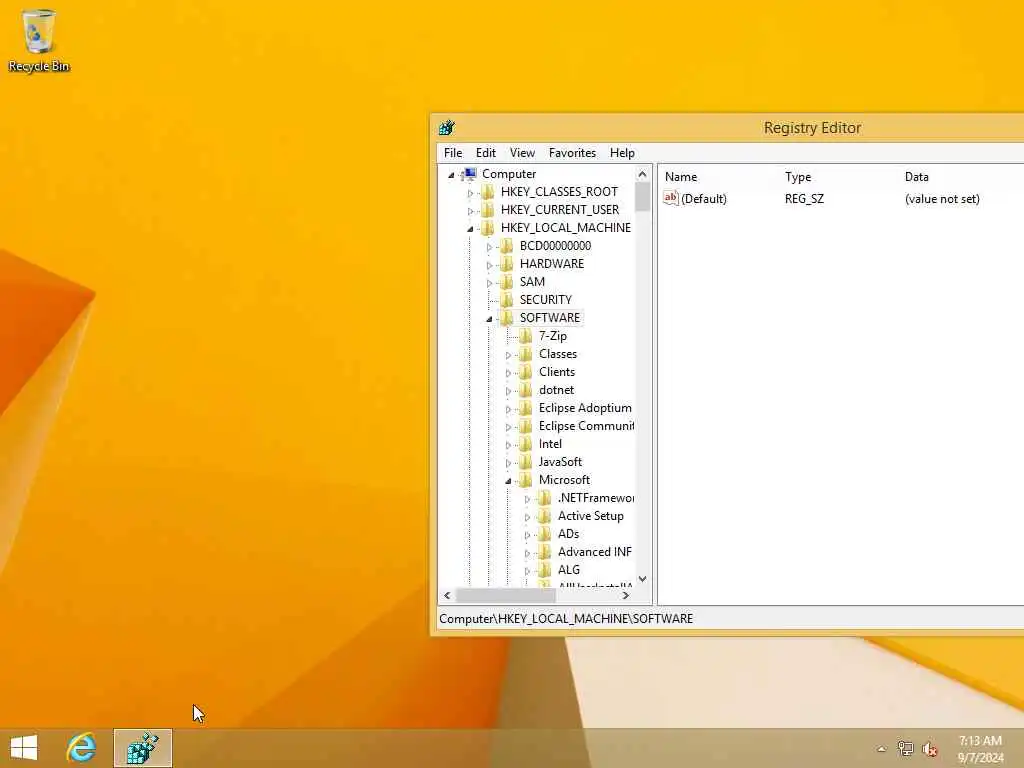The image size is (1024, 768).
Task: Click the HARDWARE folder icon
Action: pyautogui.click(x=507, y=264)
